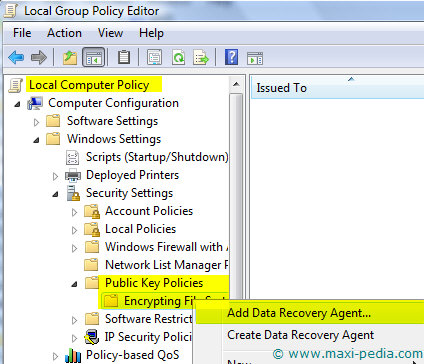Image resolution: width=424 pixels, height=364 pixels.
Task: Click the Computer Configuration computer icon
Action: (35, 103)
